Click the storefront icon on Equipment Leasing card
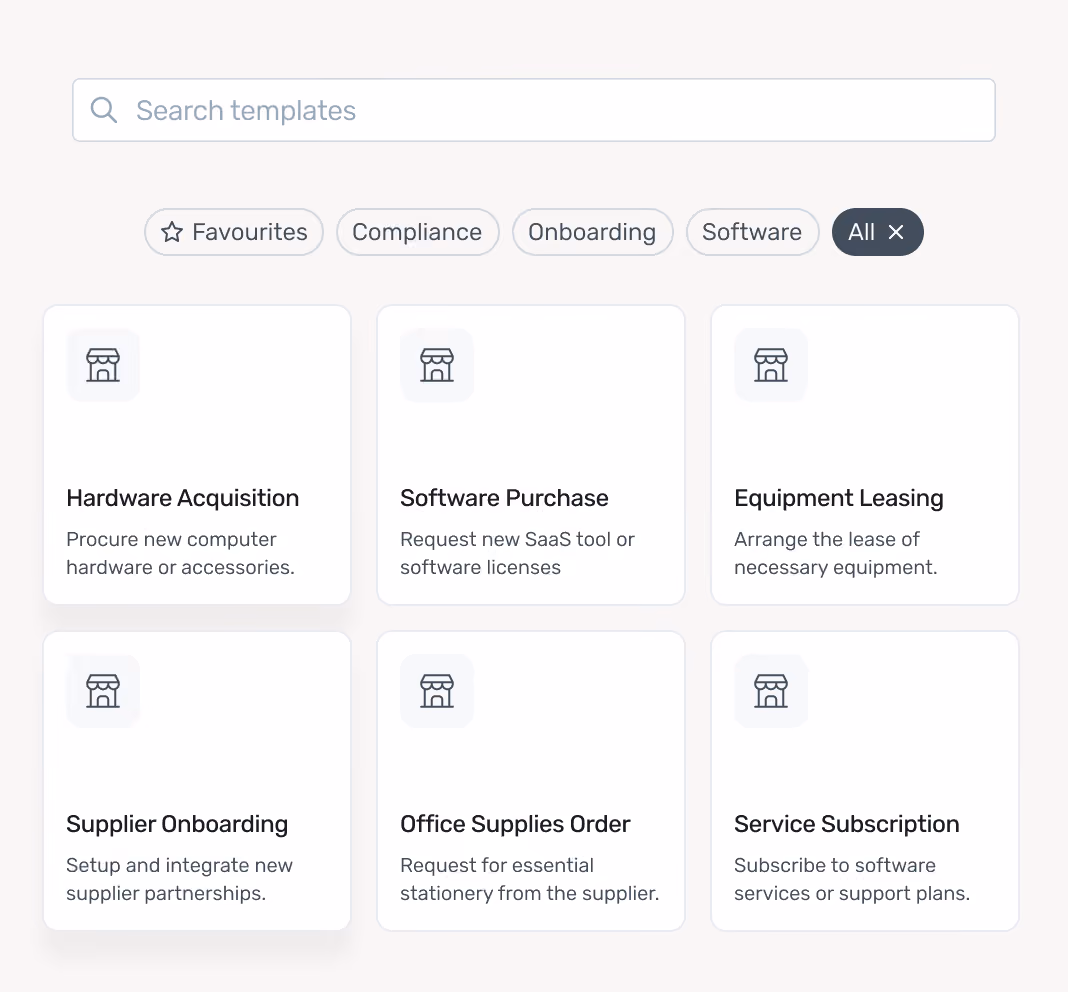1068x992 pixels. pos(771,365)
